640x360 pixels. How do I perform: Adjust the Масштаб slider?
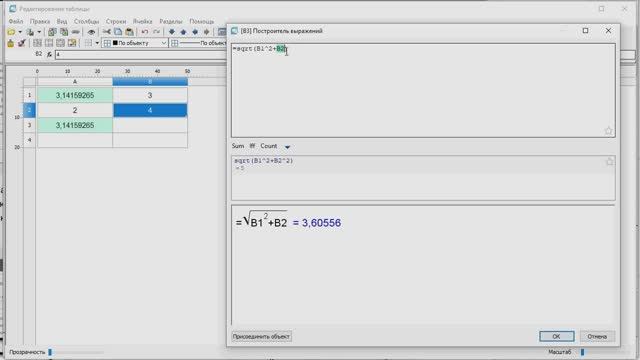coord(583,352)
